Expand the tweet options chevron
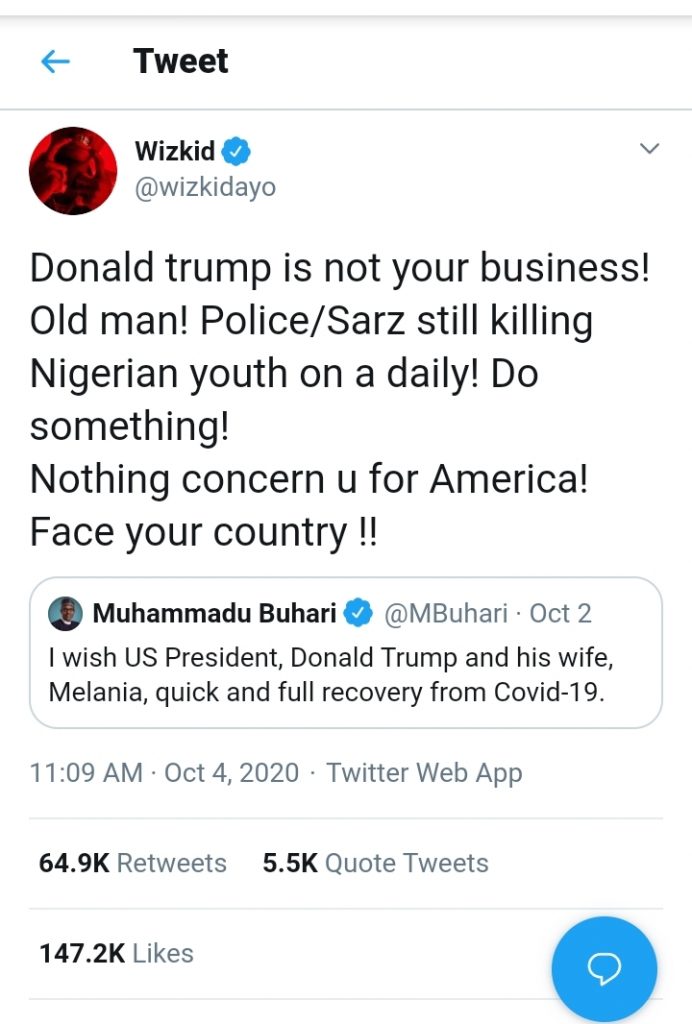Screen dimensions: 692x1024 650,150
